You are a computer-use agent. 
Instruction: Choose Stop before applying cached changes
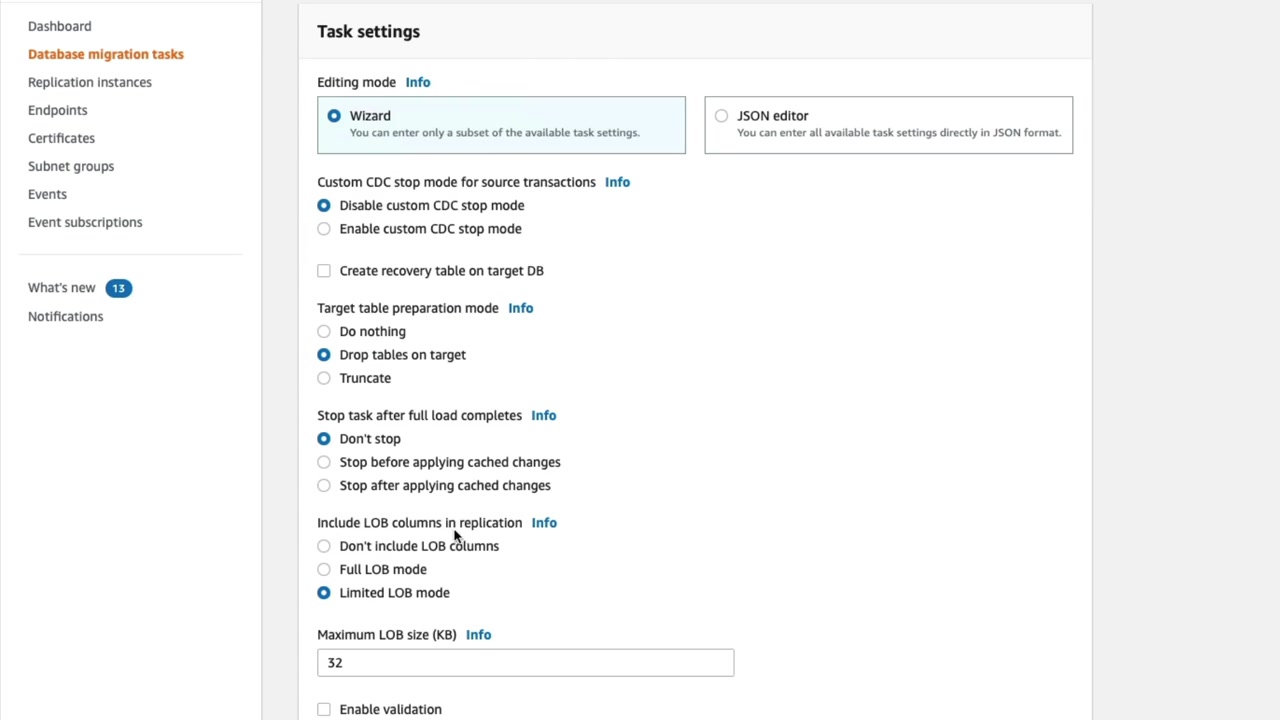[x=324, y=462]
